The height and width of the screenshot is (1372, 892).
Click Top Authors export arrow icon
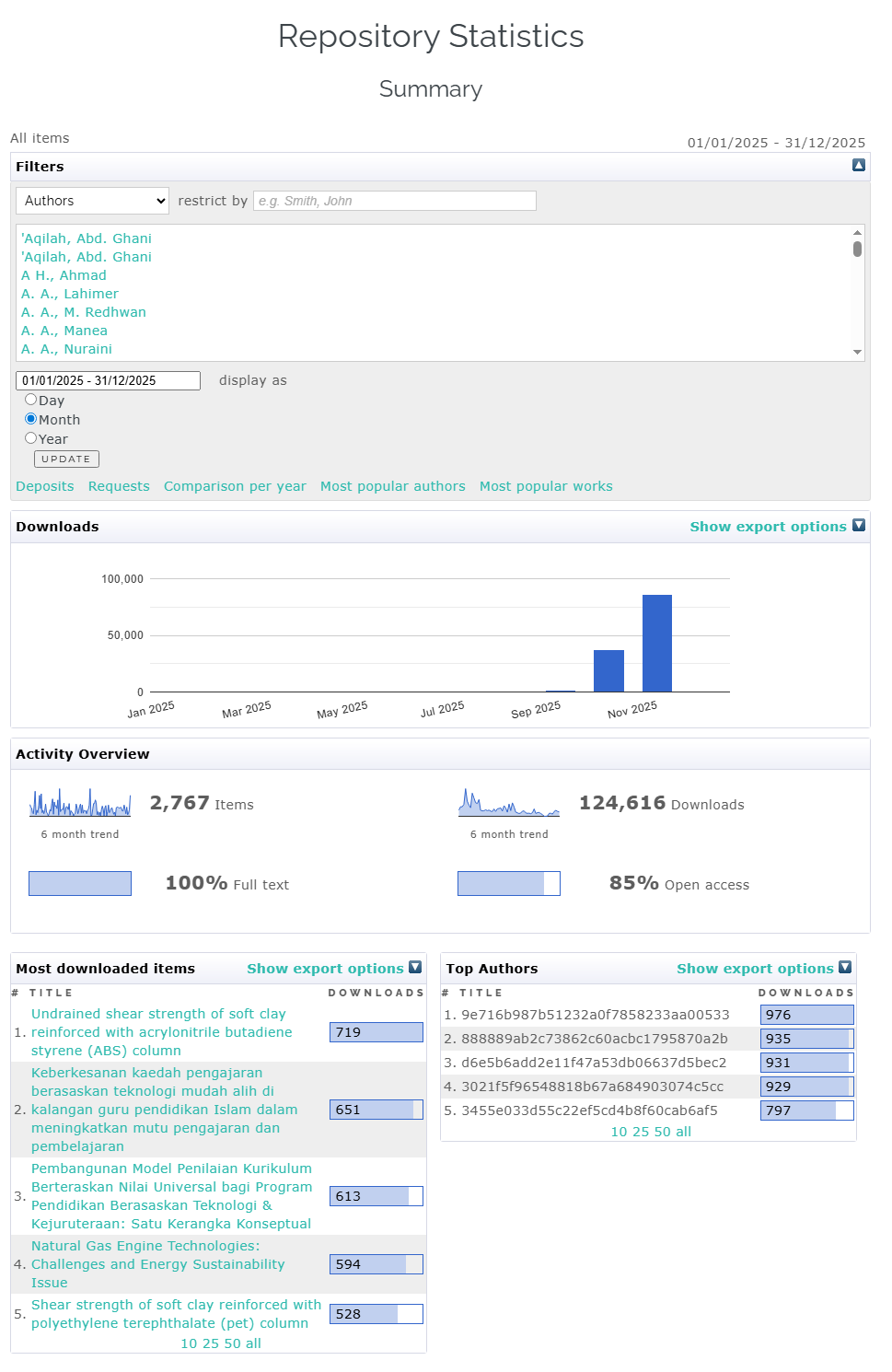click(845, 968)
